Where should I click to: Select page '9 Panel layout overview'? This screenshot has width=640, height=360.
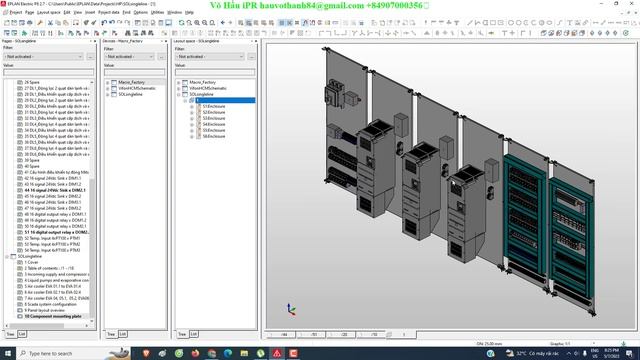[44, 311]
